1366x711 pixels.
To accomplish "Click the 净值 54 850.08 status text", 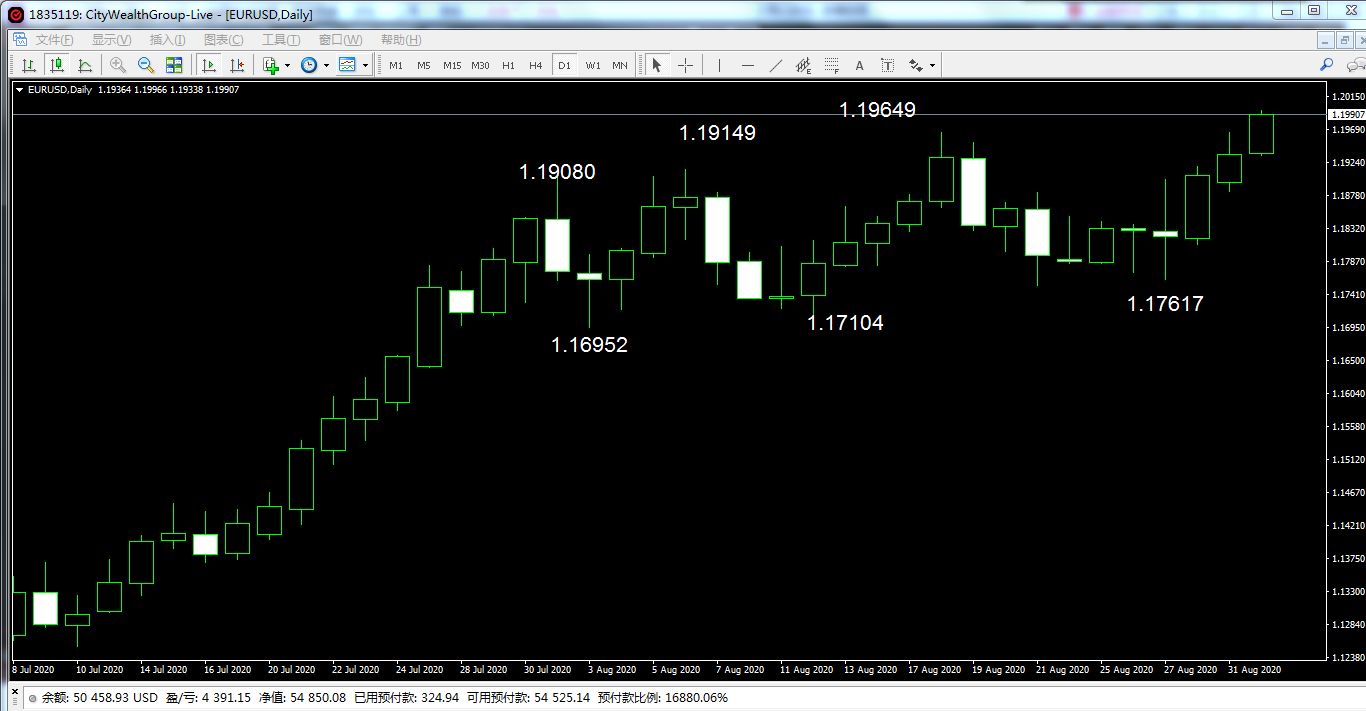I will point(302,698).
